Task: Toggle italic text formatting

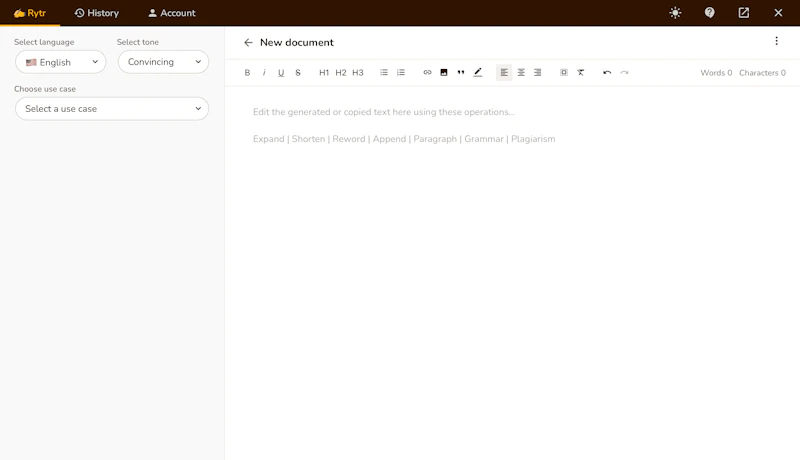Action: pos(264,73)
